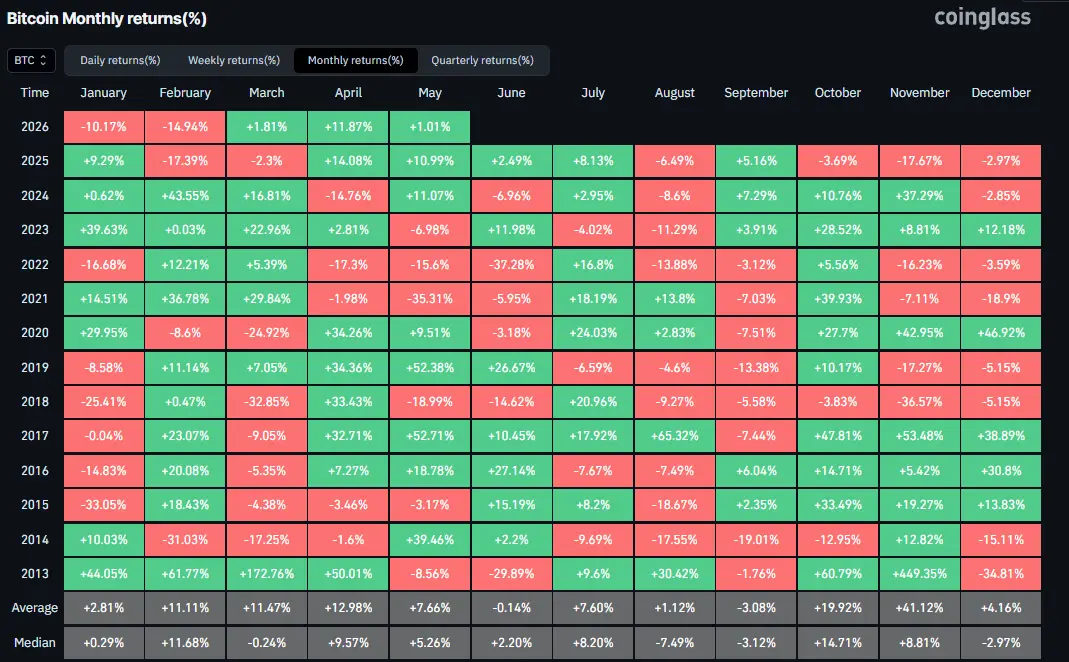Image resolution: width=1069 pixels, height=662 pixels.
Task: Click the May column header
Action: tap(430, 93)
